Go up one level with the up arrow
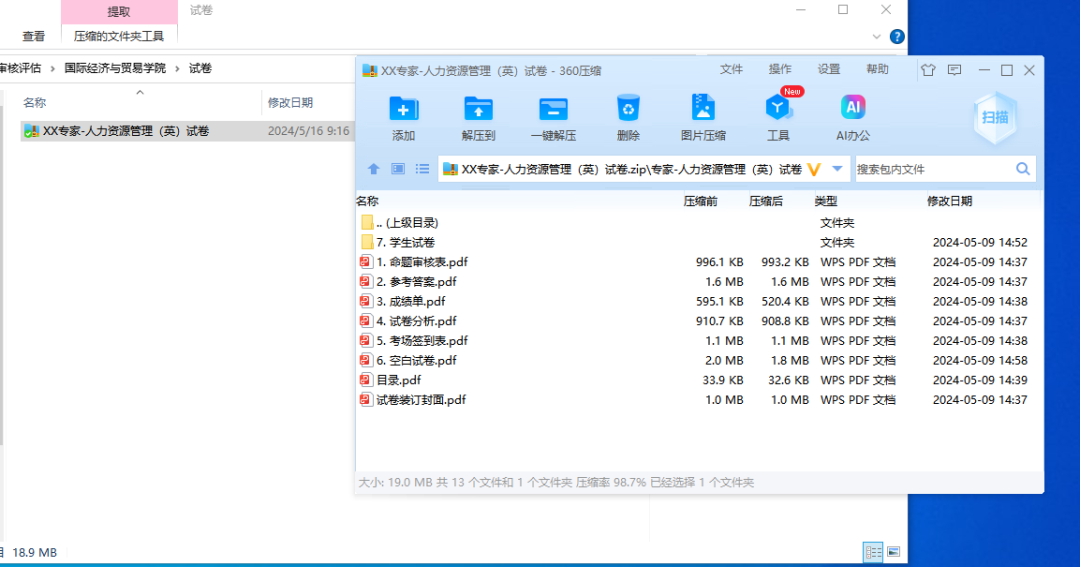The width and height of the screenshot is (1080, 567). click(374, 170)
